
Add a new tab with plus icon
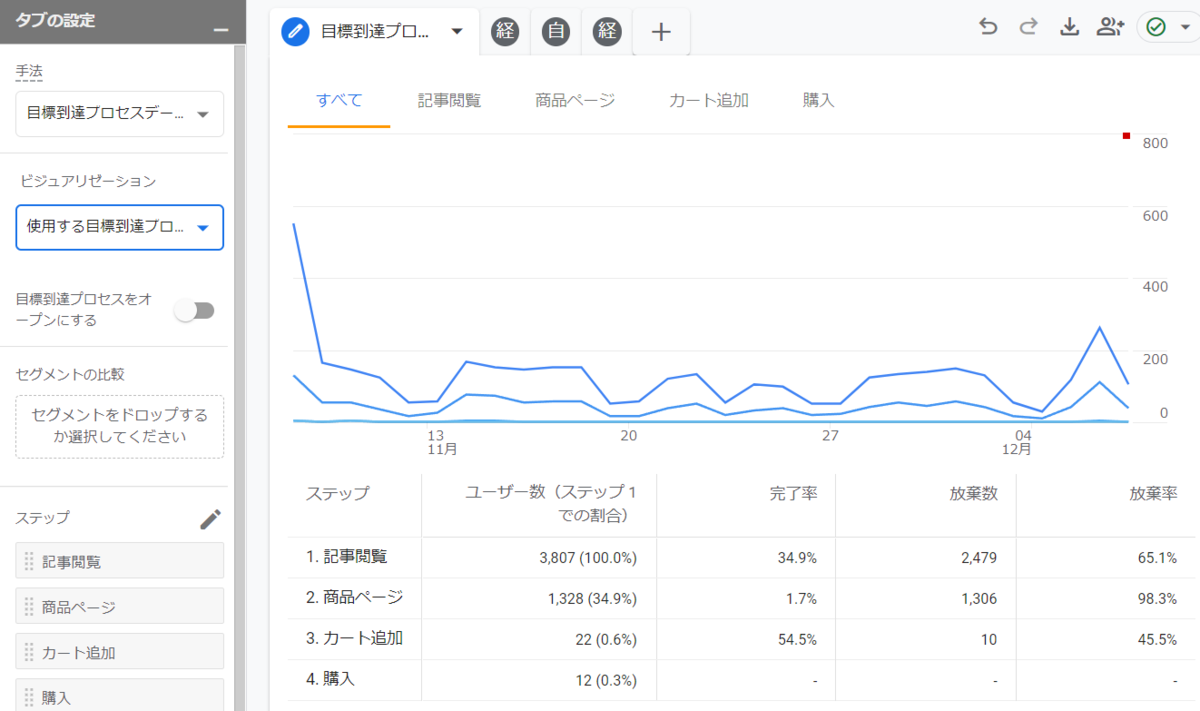coord(661,32)
